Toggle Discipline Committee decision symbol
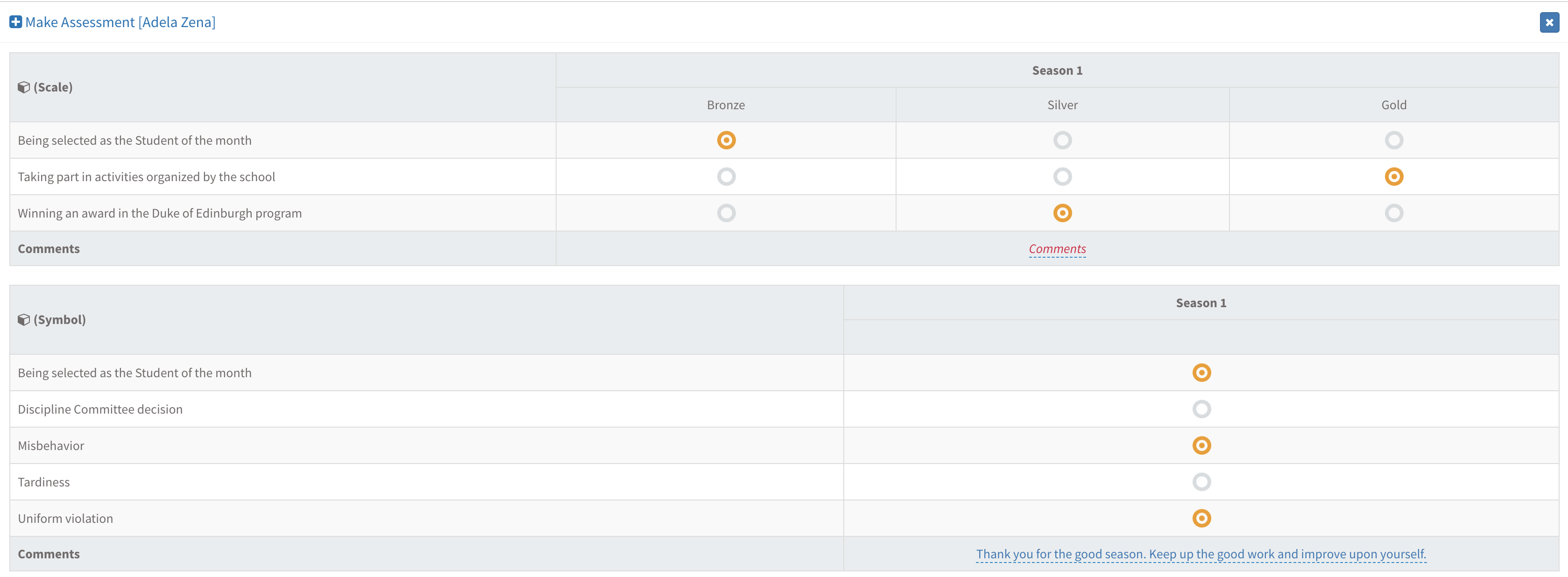1568x577 pixels. pos(1201,409)
